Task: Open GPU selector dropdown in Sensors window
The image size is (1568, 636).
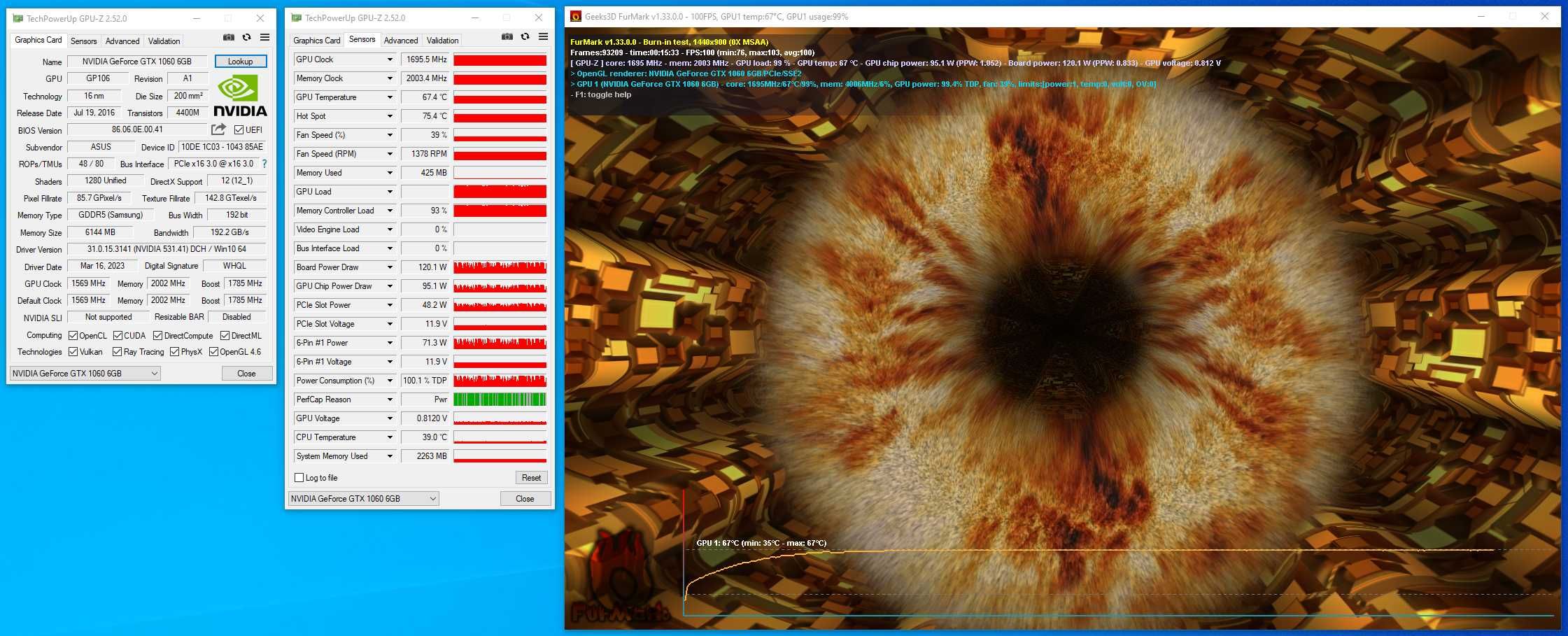Action: click(x=364, y=499)
